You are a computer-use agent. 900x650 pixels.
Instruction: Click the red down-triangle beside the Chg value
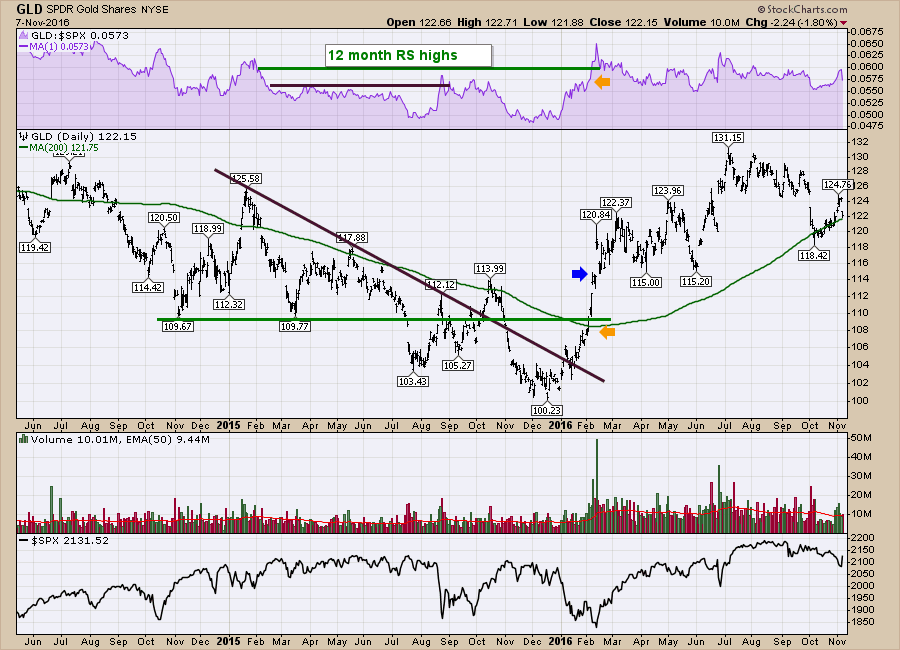tap(843, 23)
